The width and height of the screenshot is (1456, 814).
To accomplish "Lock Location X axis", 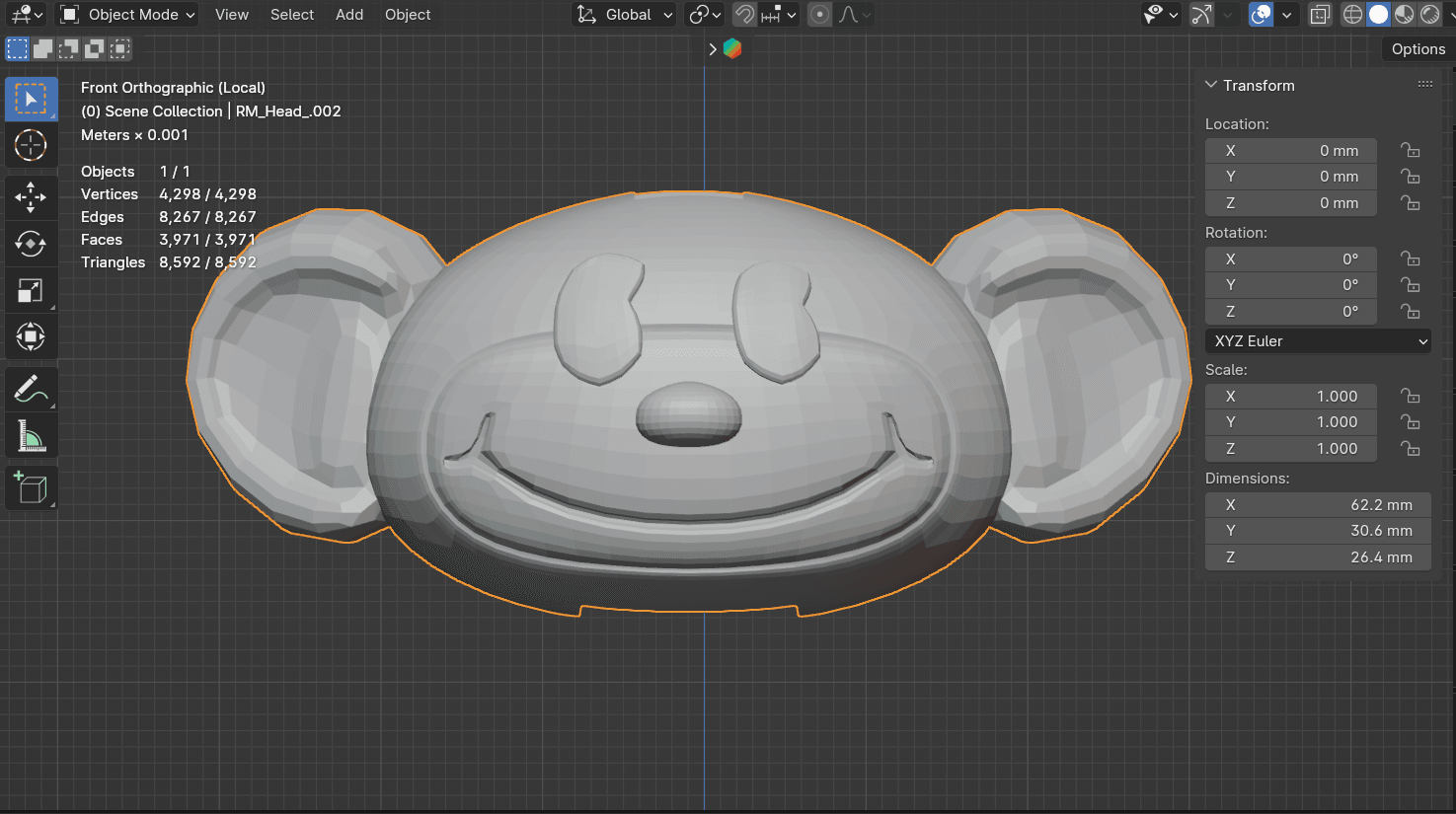I will [1411, 151].
